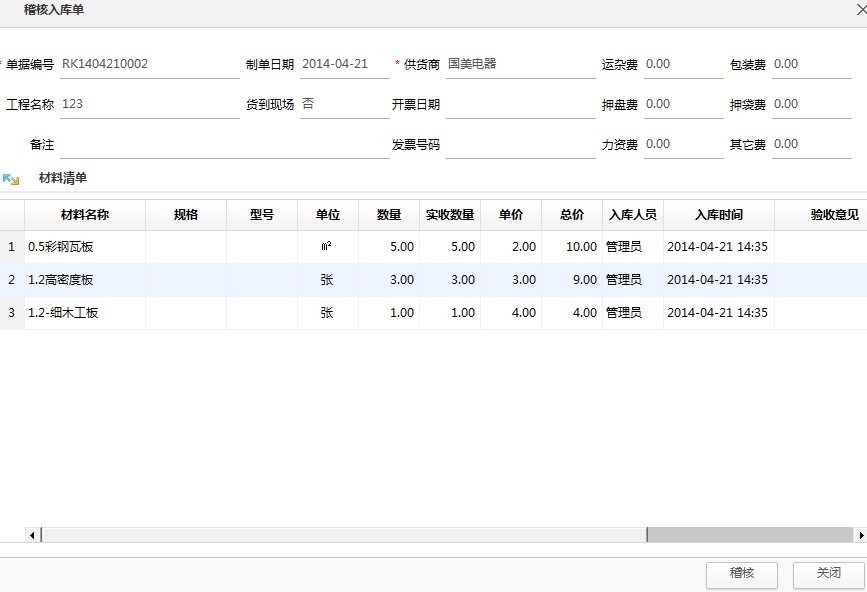Click the expand icon beside 材料清单
The width and height of the screenshot is (867, 592).
point(11,179)
